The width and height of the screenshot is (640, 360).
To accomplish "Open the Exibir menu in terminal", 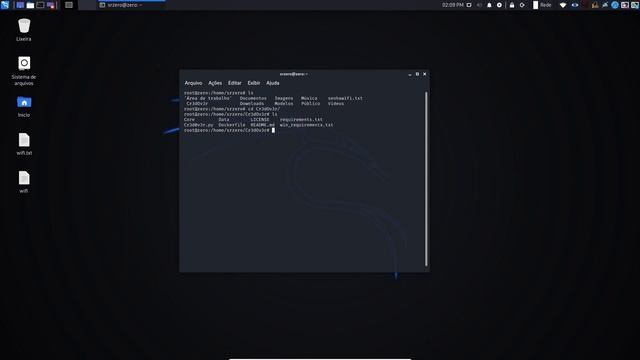I will 253,83.
